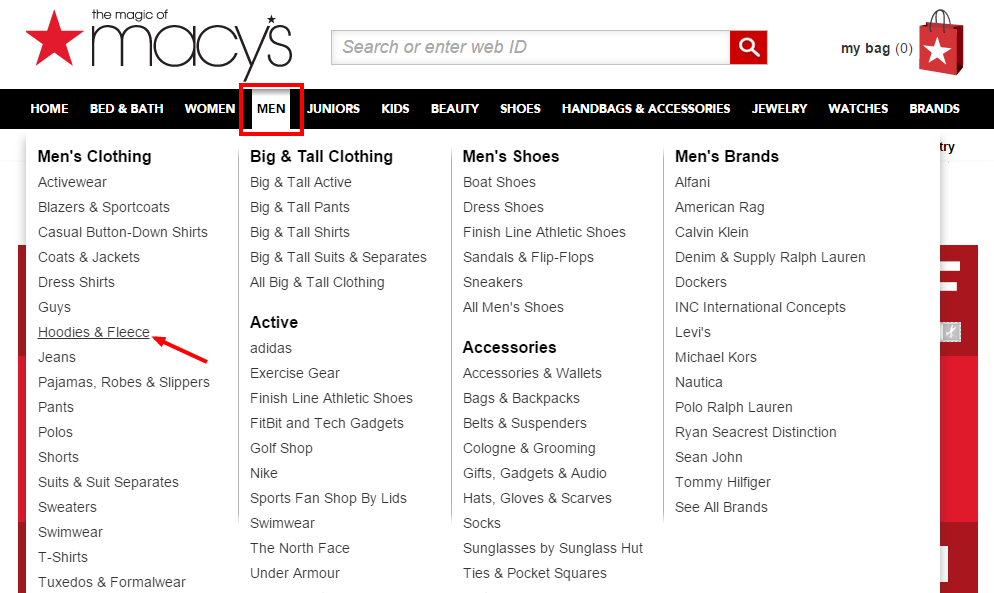Open the KIDS menu

pos(396,108)
